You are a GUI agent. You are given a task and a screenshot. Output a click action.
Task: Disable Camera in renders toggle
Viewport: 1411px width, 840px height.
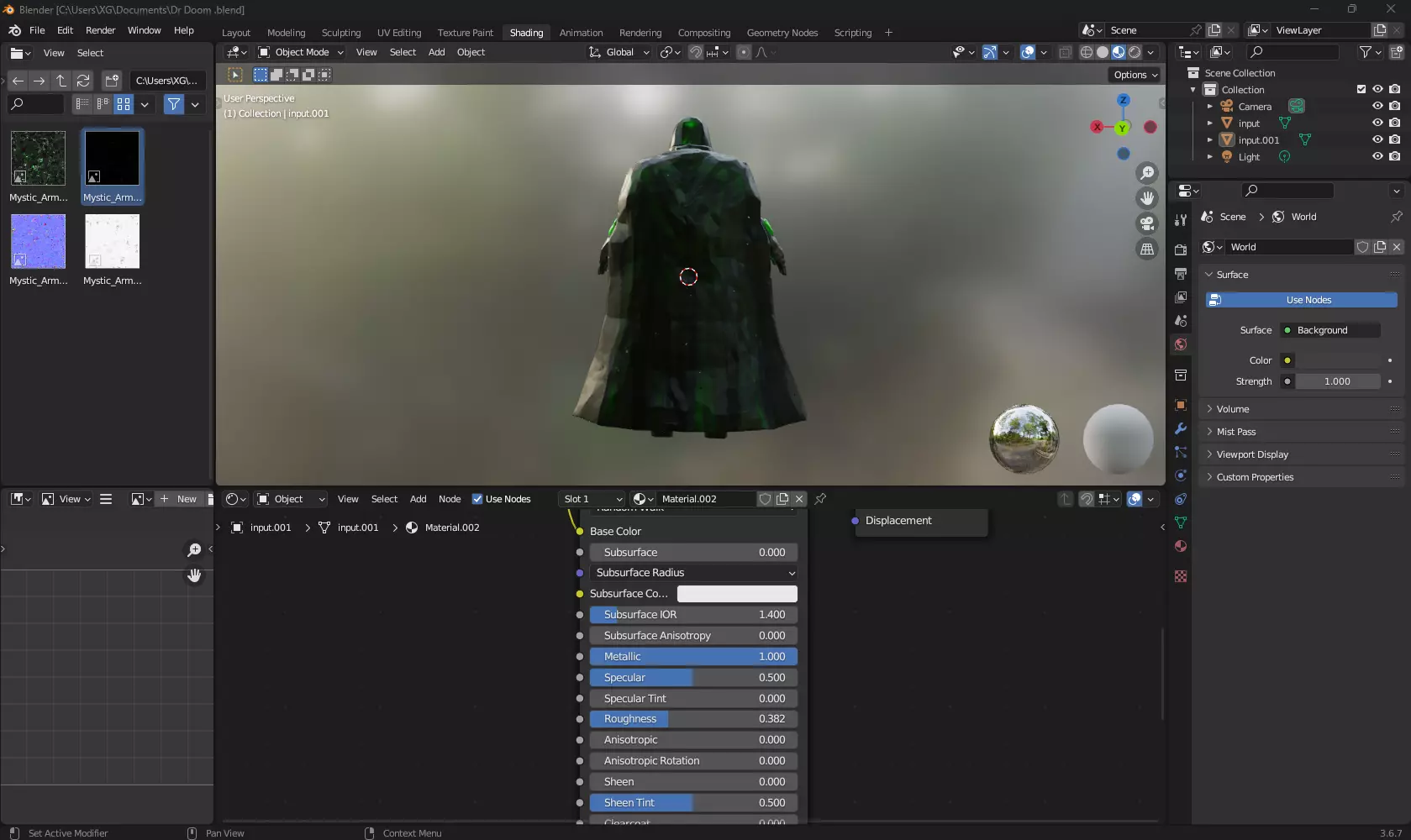(x=1395, y=107)
